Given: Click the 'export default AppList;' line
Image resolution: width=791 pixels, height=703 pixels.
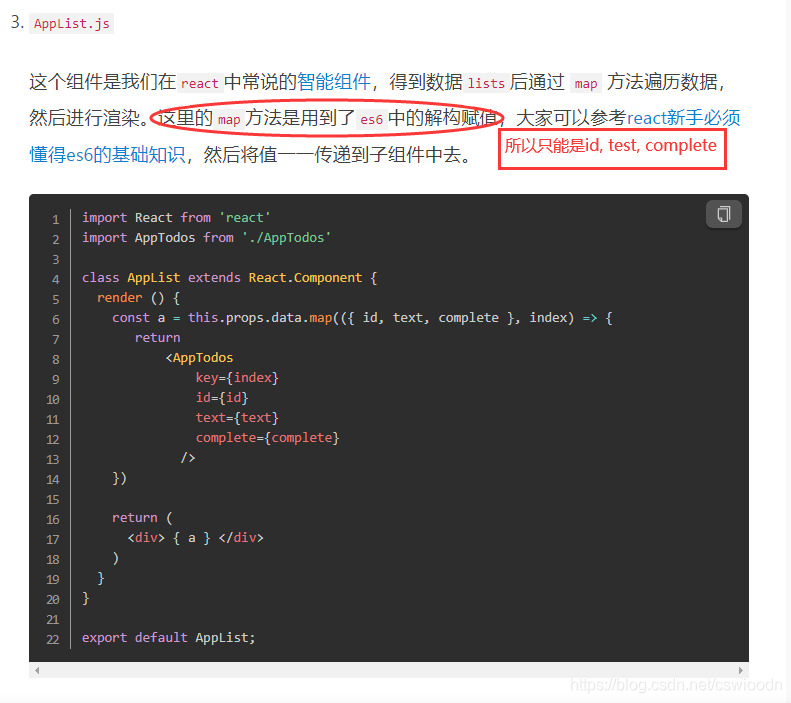Looking at the screenshot, I should point(168,637).
